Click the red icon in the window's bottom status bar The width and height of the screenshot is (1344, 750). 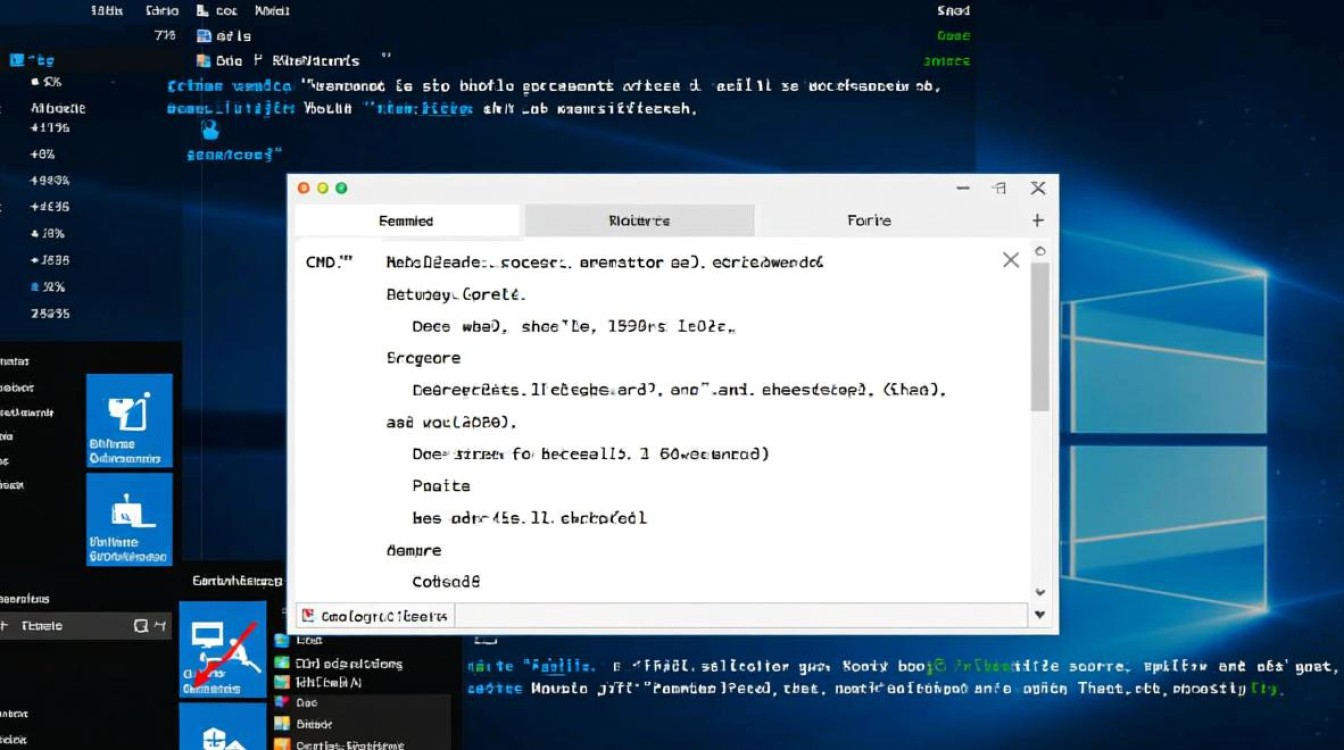click(309, 616)
